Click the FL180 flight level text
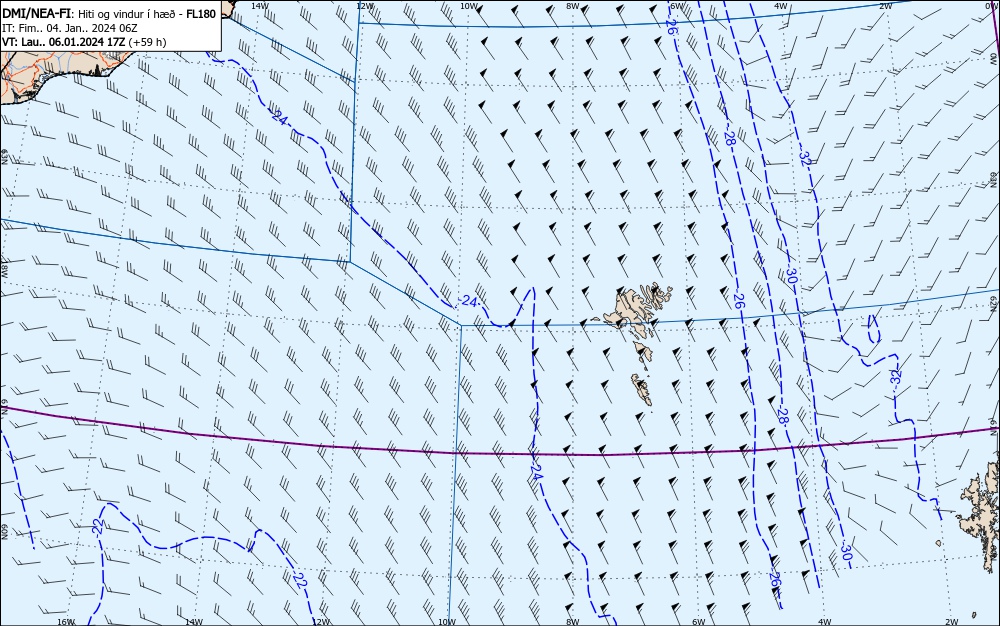The width and height of the screenshot is (1000, 626). coord(201,13)
